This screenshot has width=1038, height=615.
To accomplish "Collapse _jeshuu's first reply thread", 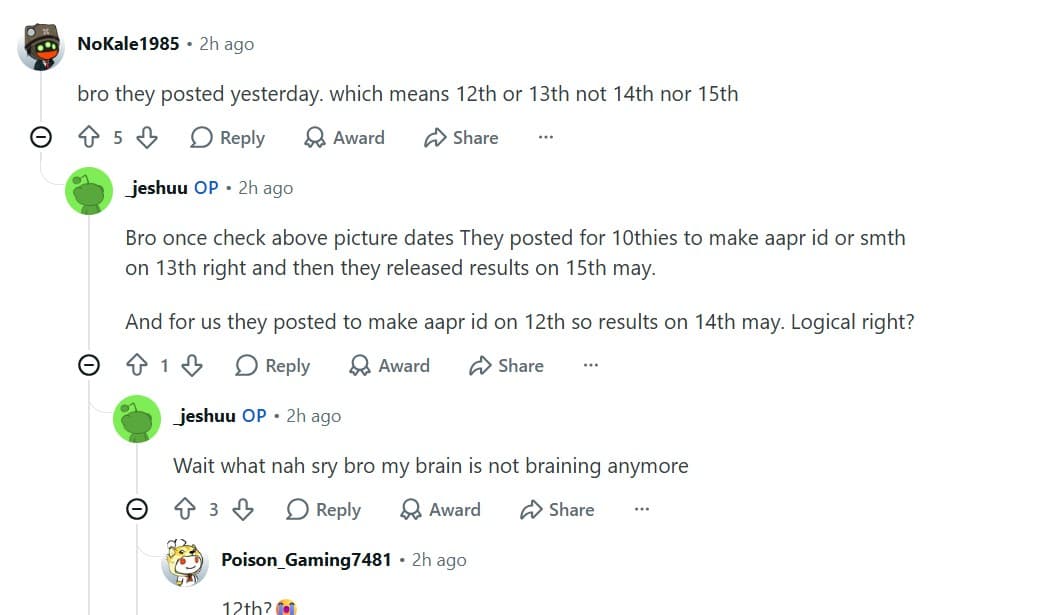I will [x=89, y=365].
